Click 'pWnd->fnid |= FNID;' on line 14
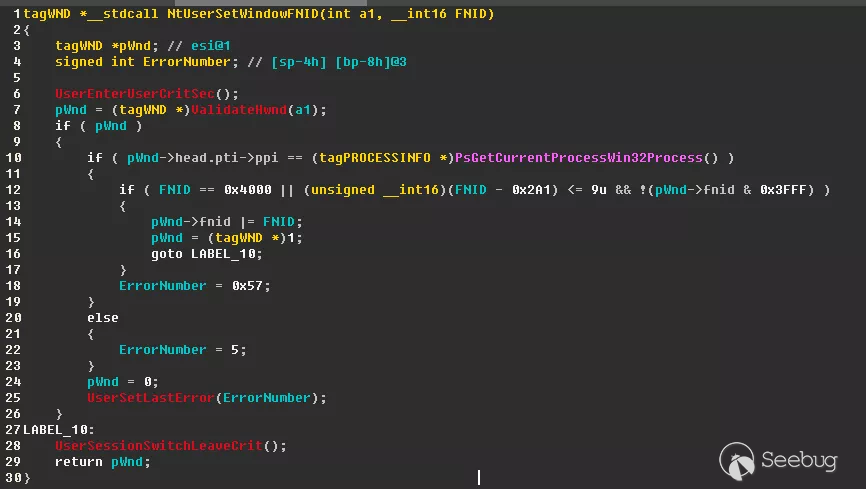This screenshot has height=489, width=866. tap(227, 222)
